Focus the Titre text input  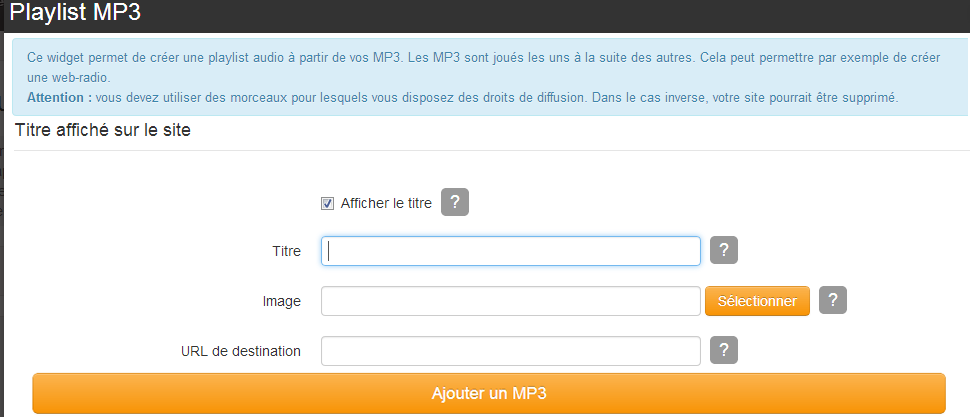point(510,251)
